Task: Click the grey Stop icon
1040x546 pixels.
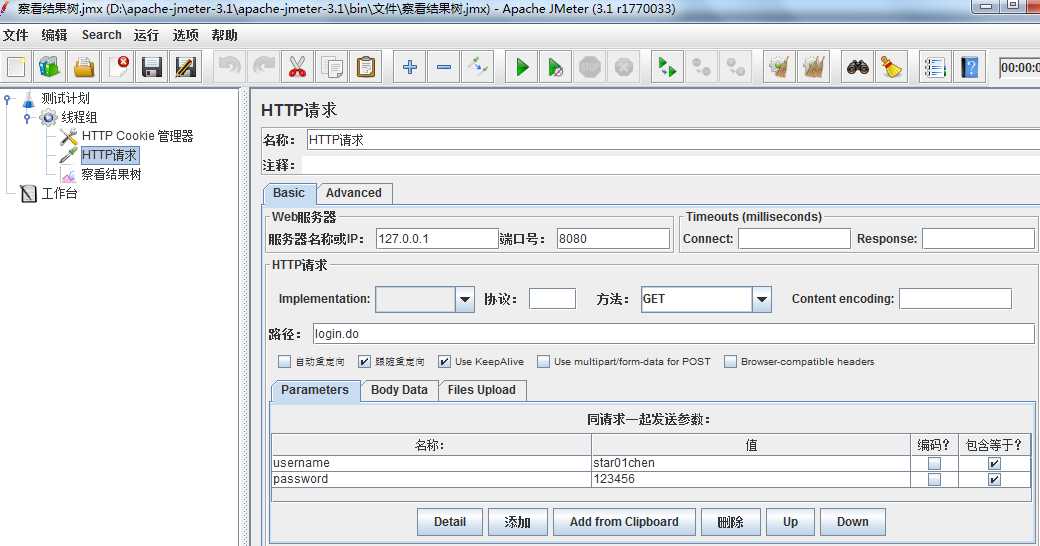Action: click(x=590, y=67)
